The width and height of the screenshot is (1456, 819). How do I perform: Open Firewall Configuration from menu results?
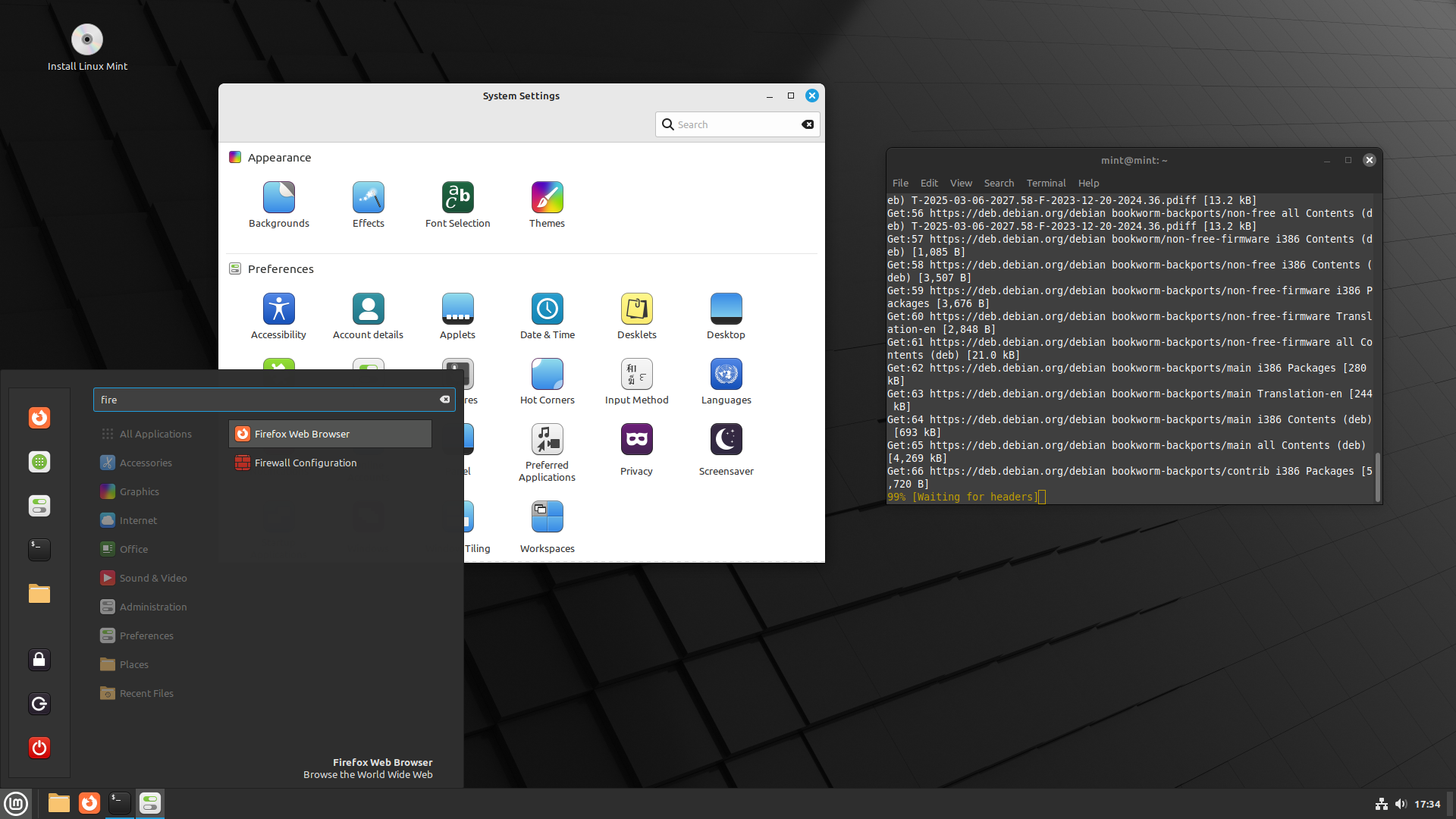coord(306,463)
